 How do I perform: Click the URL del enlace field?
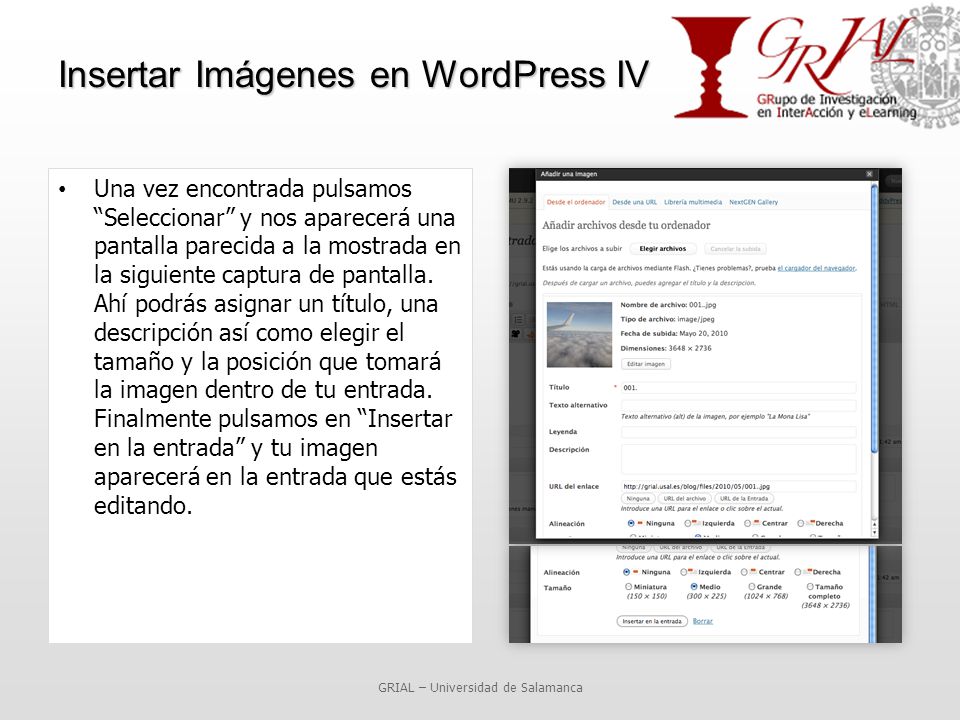pos(738,486)
